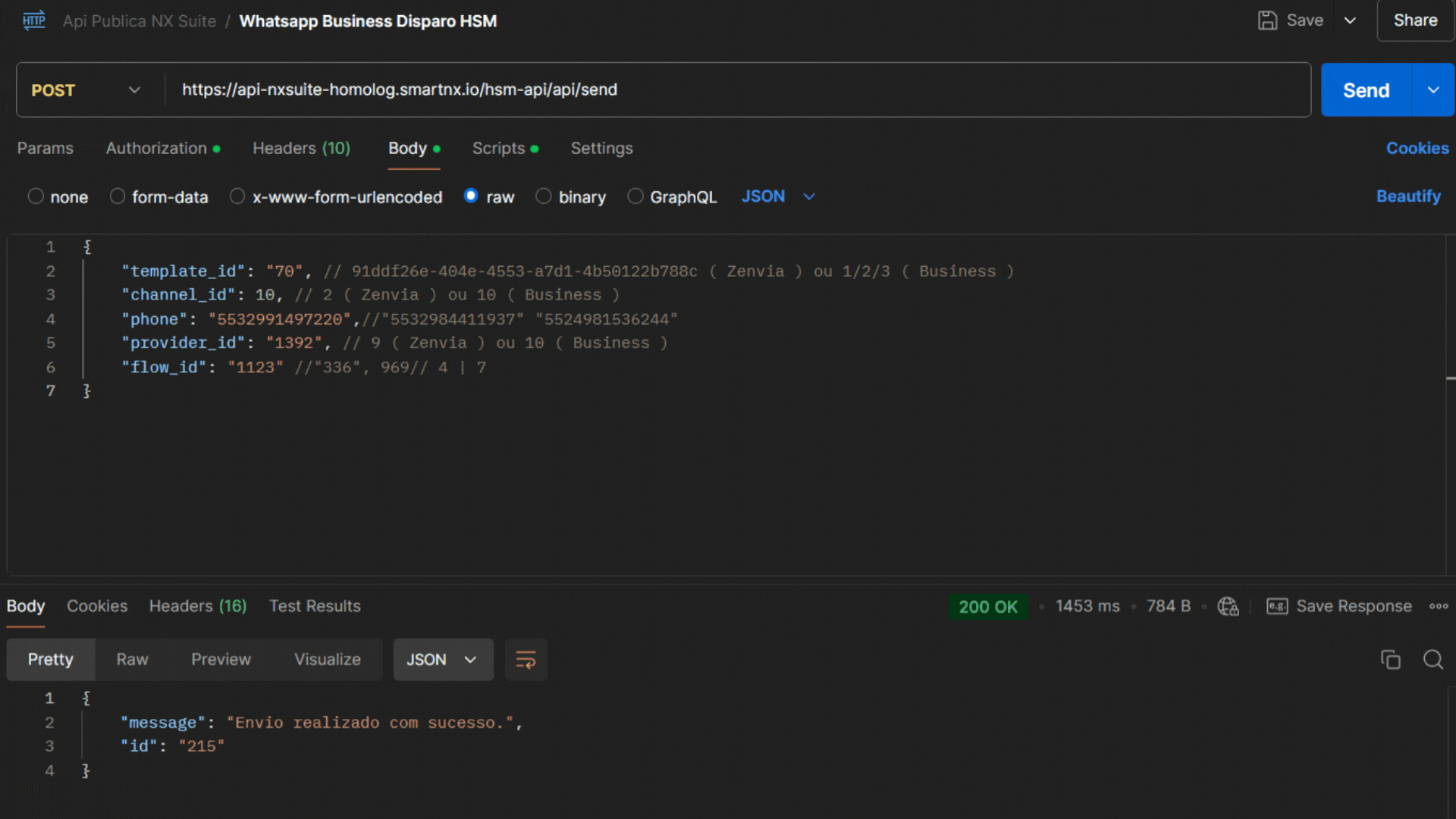Select the Pretty response view
Viewport: 1456px width, 819px height.
pos(51,660)
